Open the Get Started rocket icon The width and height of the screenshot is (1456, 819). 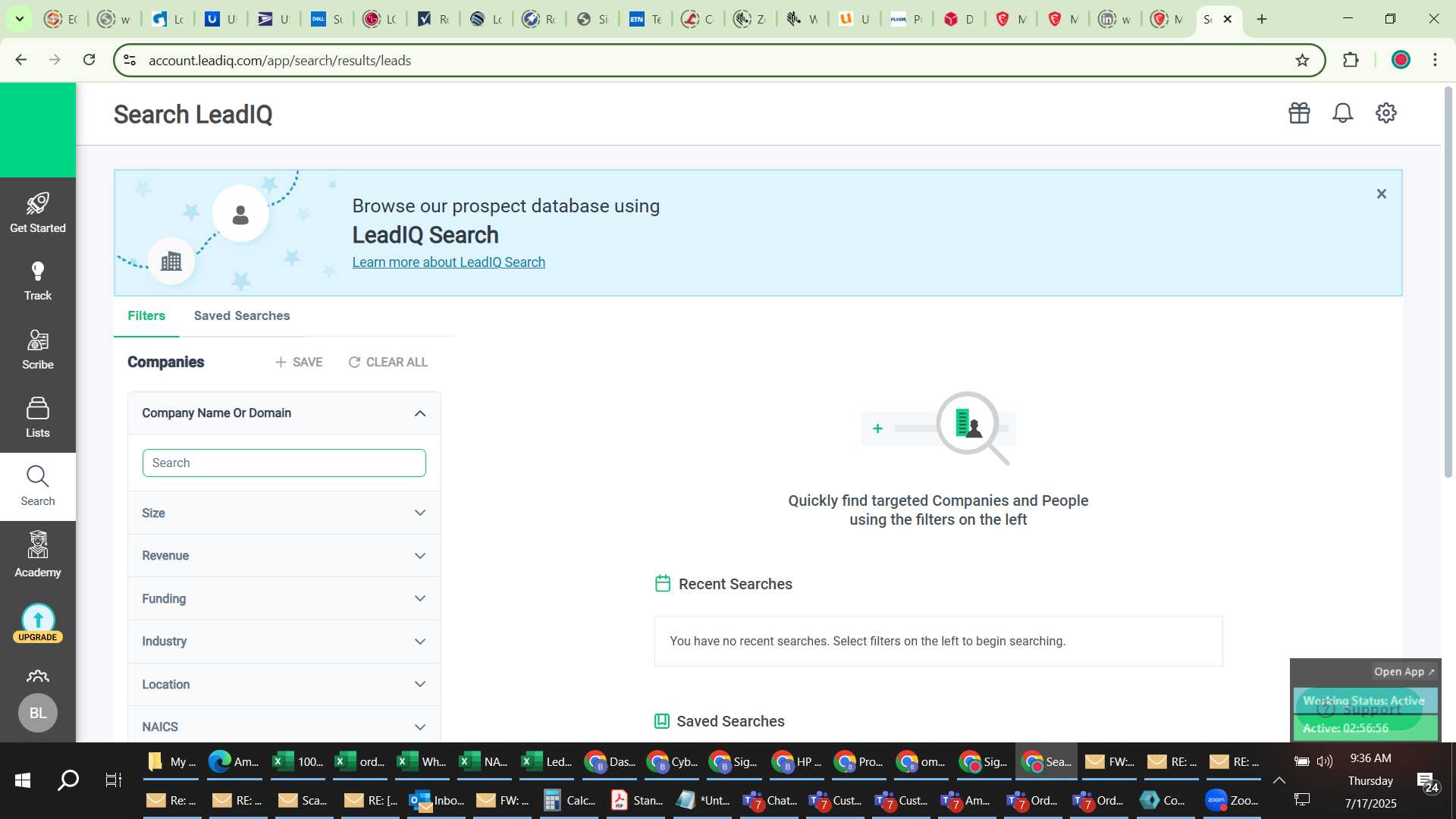pos(38,212)
